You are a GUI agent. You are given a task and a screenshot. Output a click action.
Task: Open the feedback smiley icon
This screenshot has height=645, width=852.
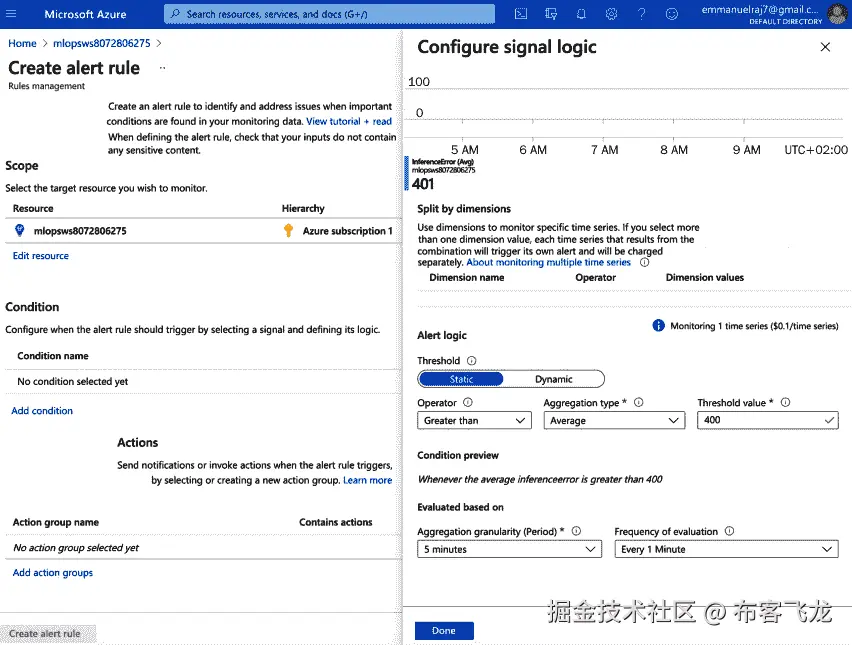pos(672,14)
